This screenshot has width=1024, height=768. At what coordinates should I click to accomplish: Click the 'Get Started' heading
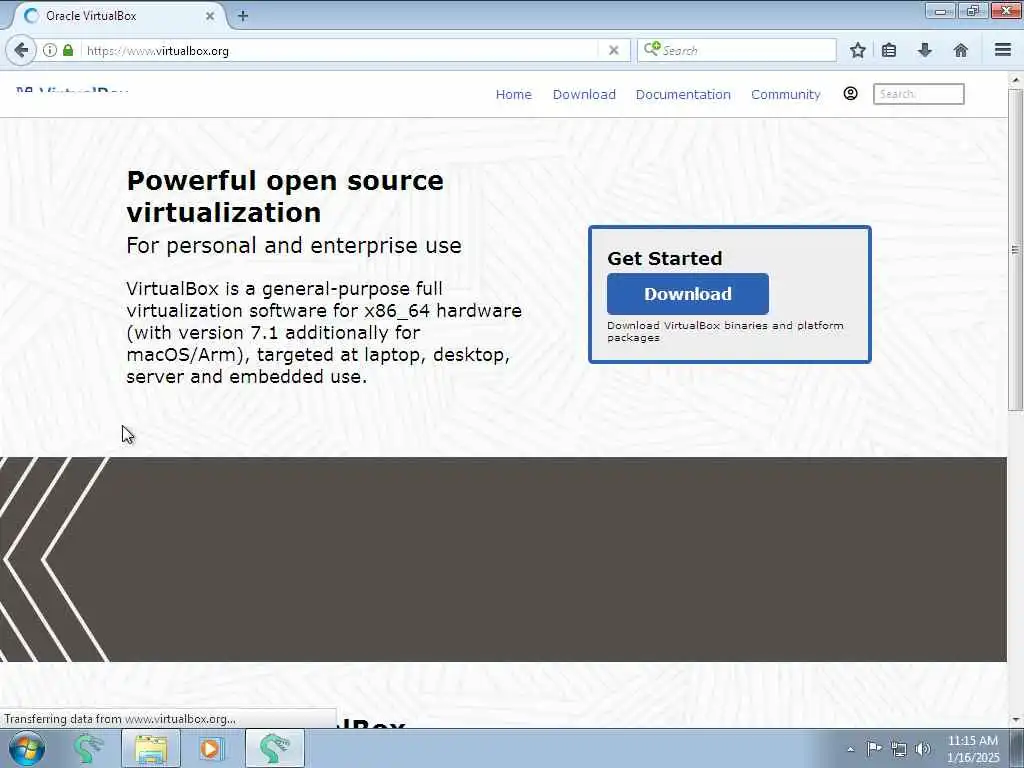click(665, 258)
